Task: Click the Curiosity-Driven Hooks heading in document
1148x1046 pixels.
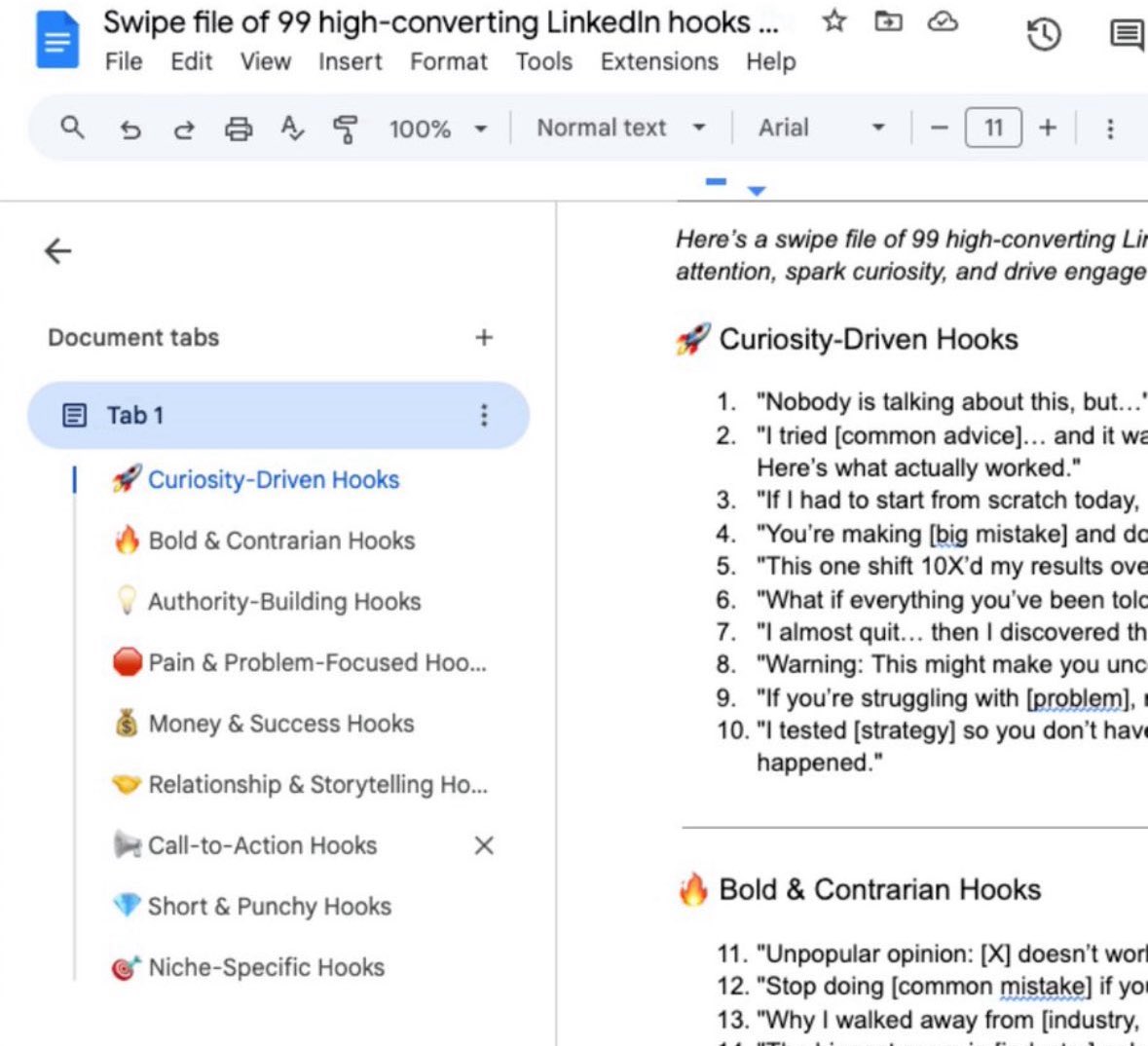Action: (x=869, y=339)
